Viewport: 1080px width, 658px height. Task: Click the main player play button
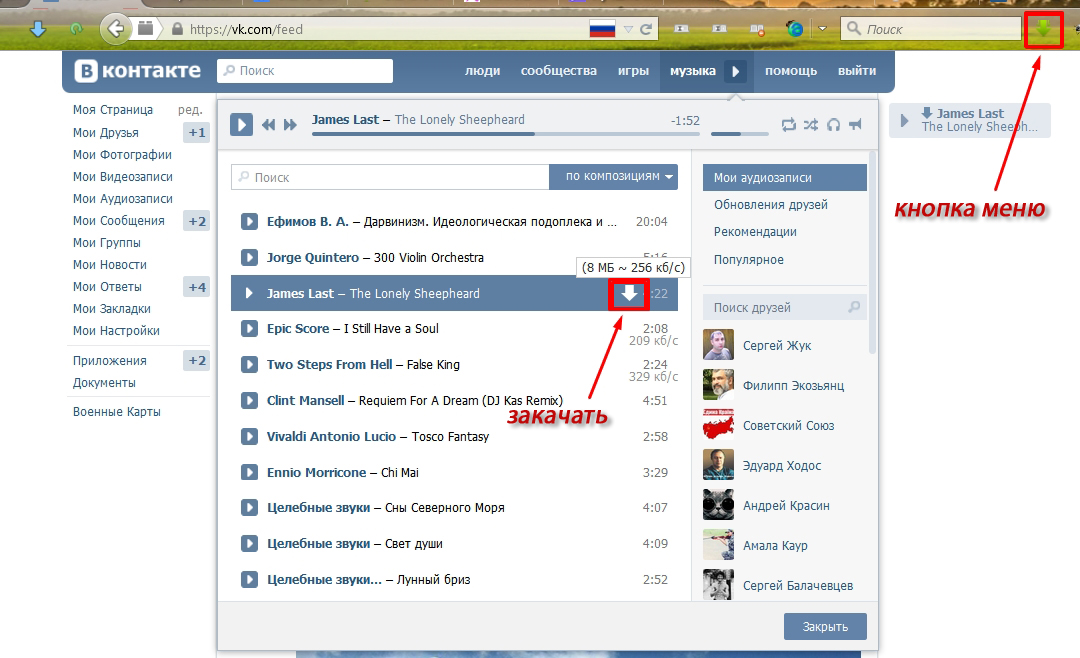(241, 125)
